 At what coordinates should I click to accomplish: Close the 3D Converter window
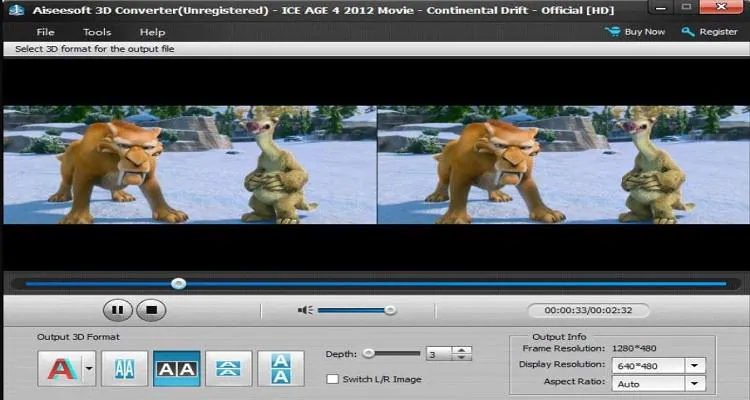coord(722,7)
